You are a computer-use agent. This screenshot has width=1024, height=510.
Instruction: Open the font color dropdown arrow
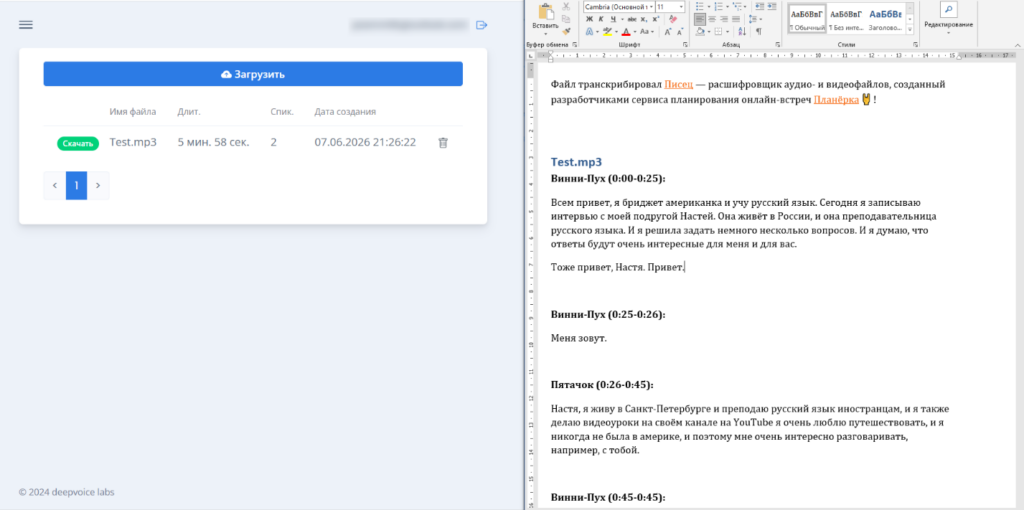pyautogui.click(x=635, y=31)
